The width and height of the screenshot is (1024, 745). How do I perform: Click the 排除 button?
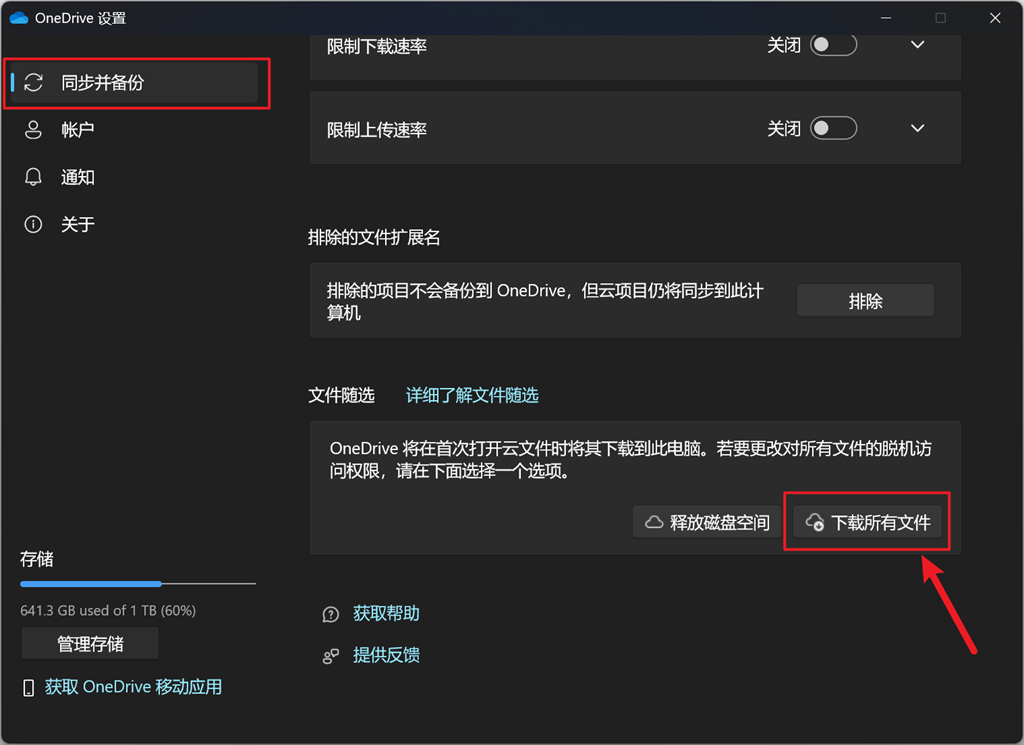coord(865,300)
